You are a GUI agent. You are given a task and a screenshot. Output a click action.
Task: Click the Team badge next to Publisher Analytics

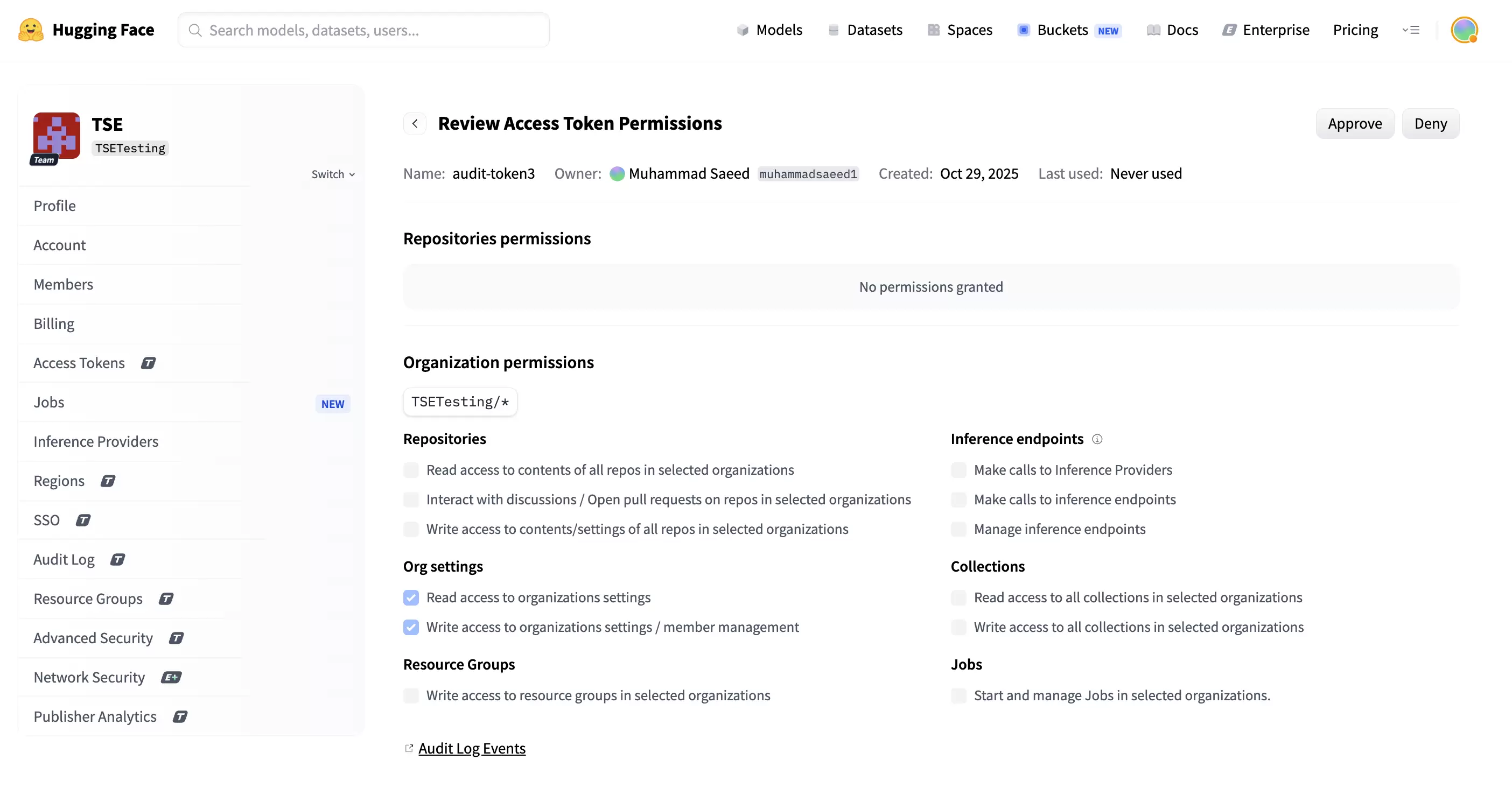pos(180,717)
